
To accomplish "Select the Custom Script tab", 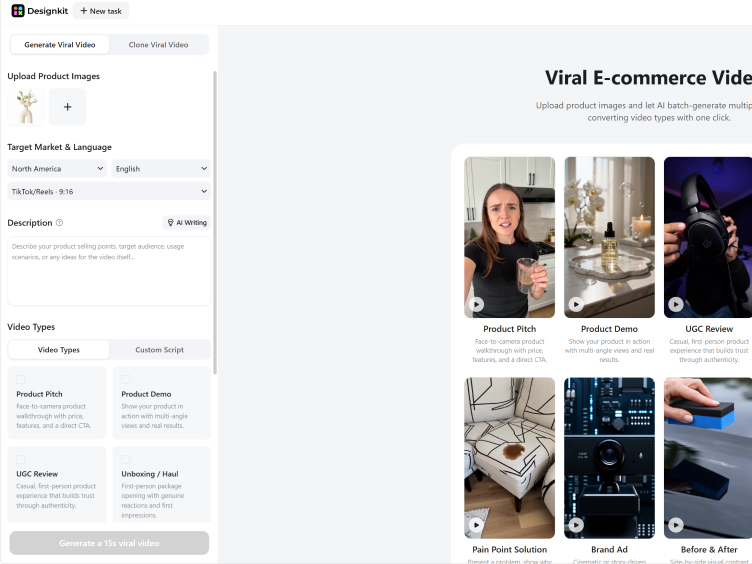I will coord(159,350).
